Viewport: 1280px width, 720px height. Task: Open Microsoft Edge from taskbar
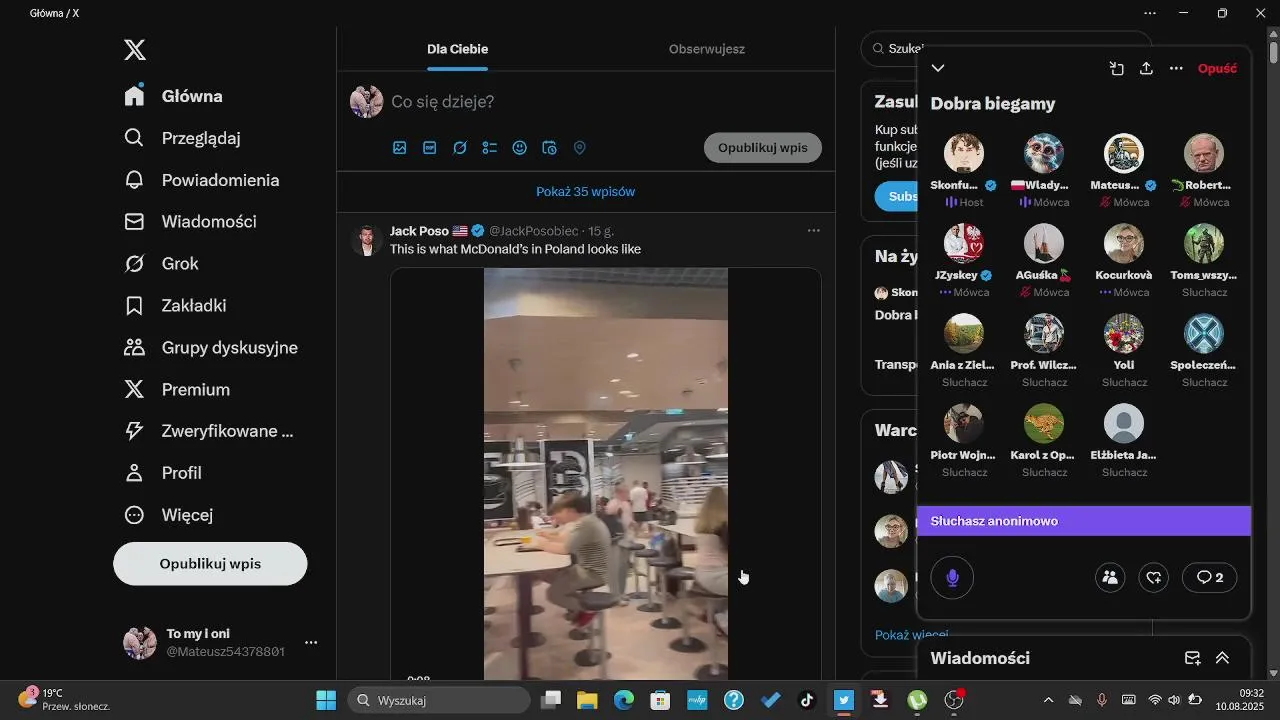pyautogui.click(x=624, y=700)
